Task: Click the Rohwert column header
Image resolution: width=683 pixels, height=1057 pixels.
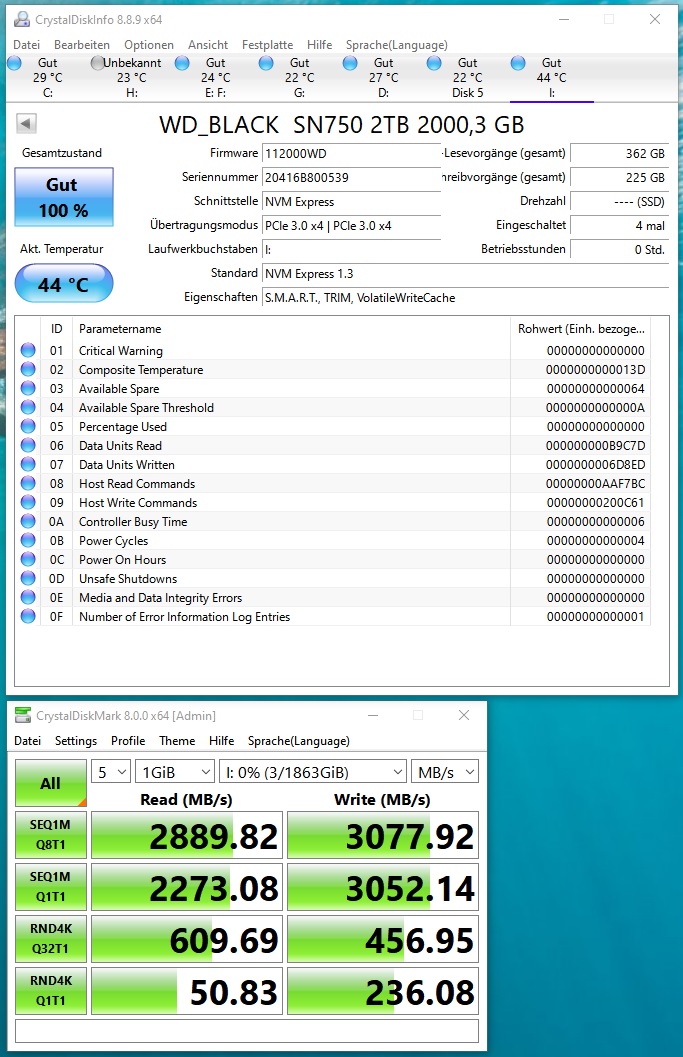Action: tap(581, 328)
